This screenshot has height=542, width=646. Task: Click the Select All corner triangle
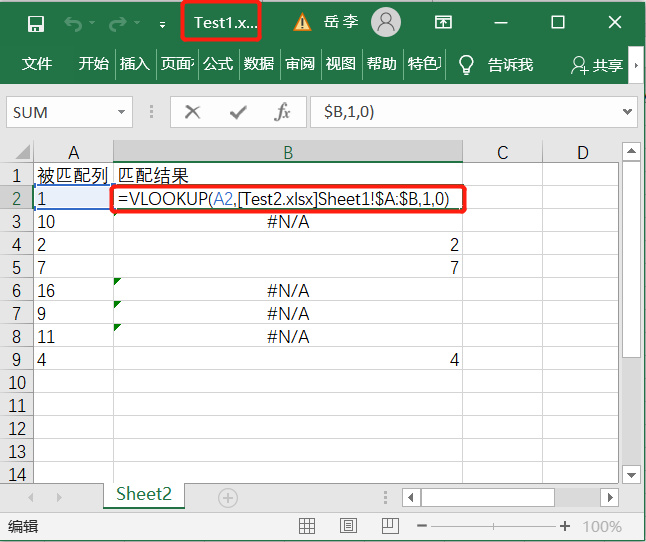click(x=23, y=152)
